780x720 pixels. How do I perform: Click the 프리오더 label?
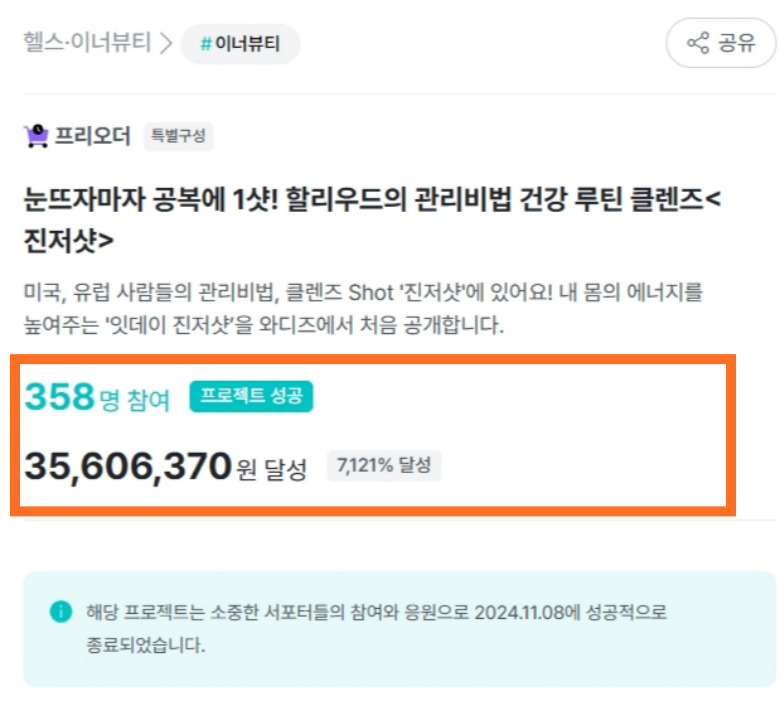click(92, 136)
